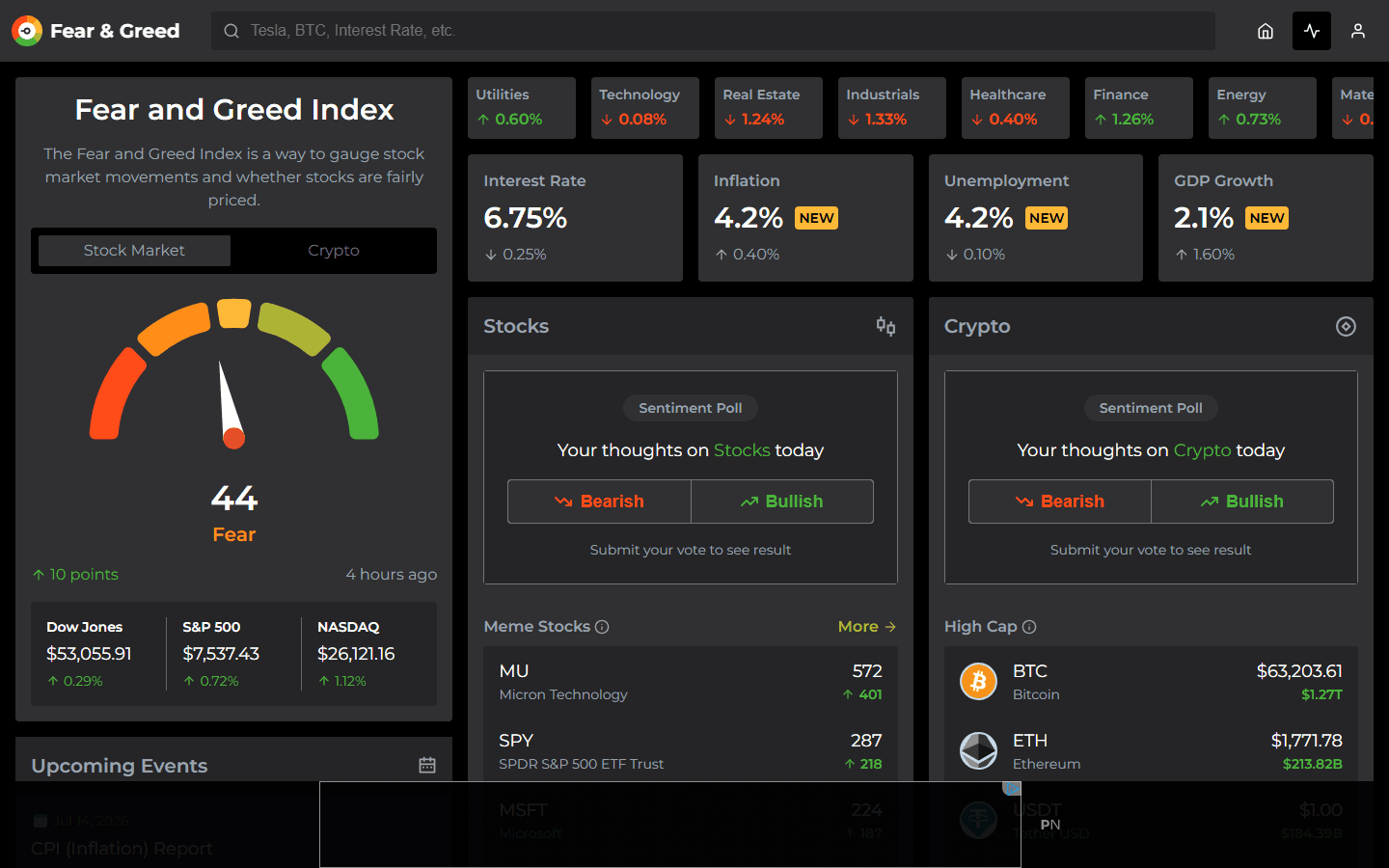This screenshot has width=1389, height=868.
Task: Open the ETH Ethereum row
Action: [1151, 750]
